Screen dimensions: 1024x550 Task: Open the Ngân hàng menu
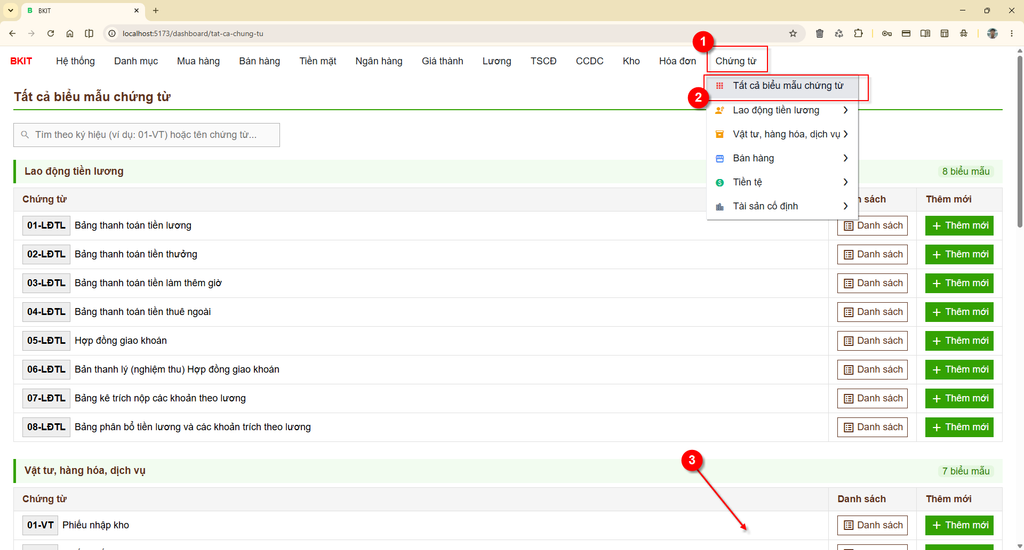379,61
